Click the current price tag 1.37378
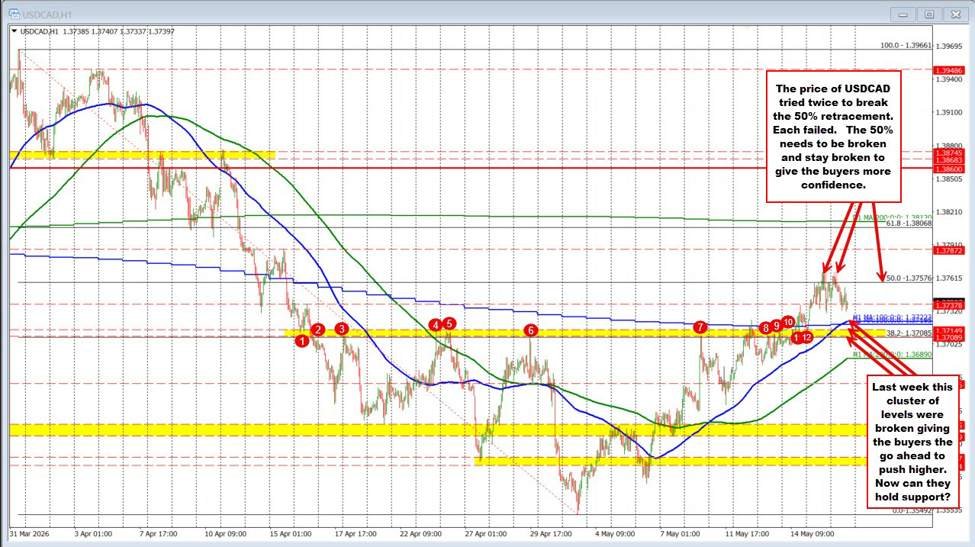This screenshot has width=975, height=547. [949, 305]
